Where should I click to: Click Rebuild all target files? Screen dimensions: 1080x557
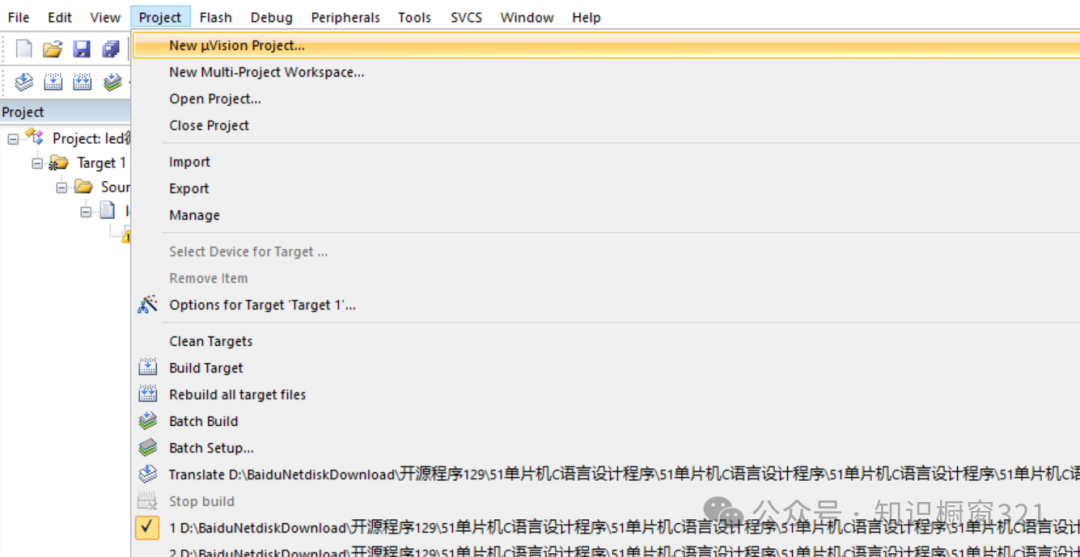click(237, 395)
